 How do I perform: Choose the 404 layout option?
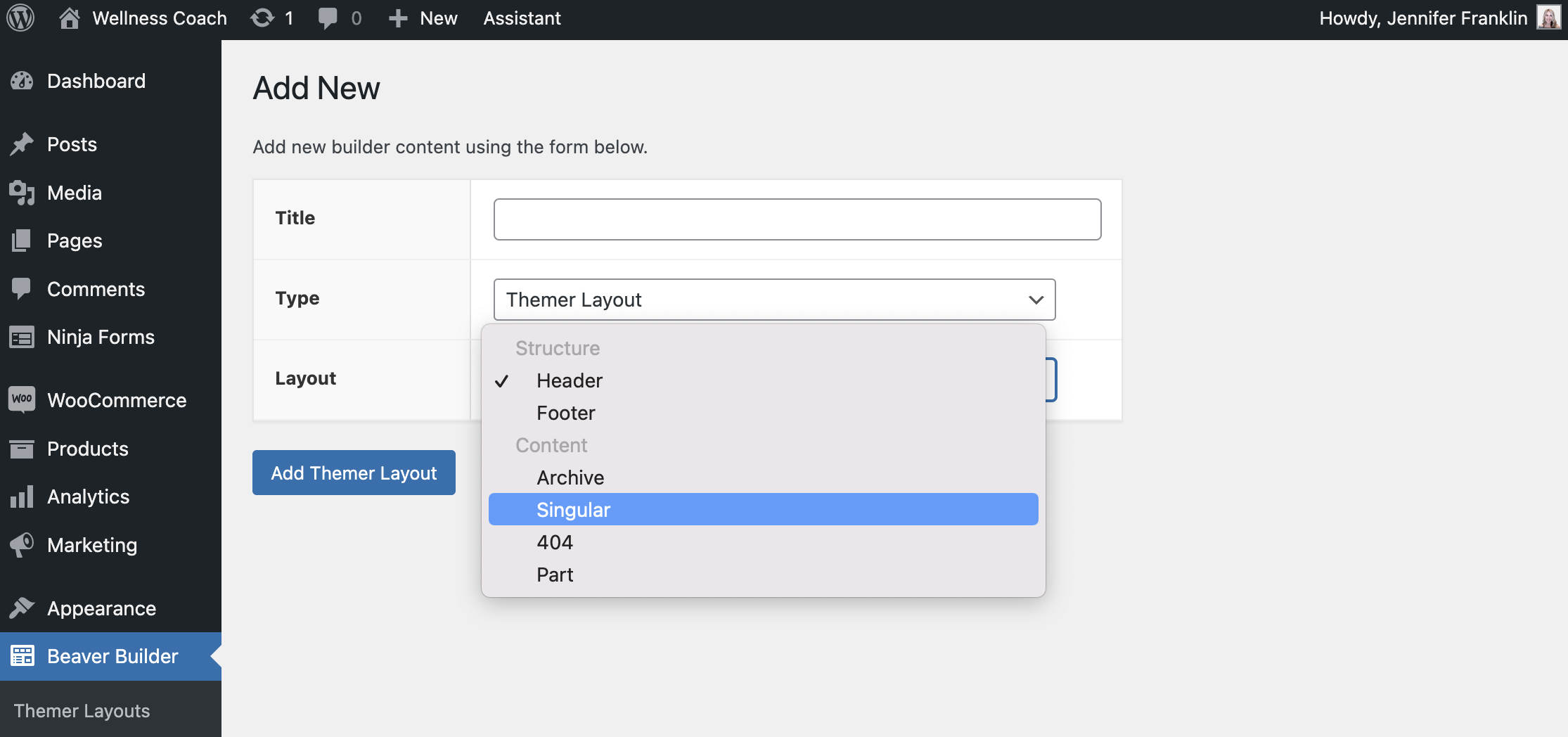tap(555, 541)
